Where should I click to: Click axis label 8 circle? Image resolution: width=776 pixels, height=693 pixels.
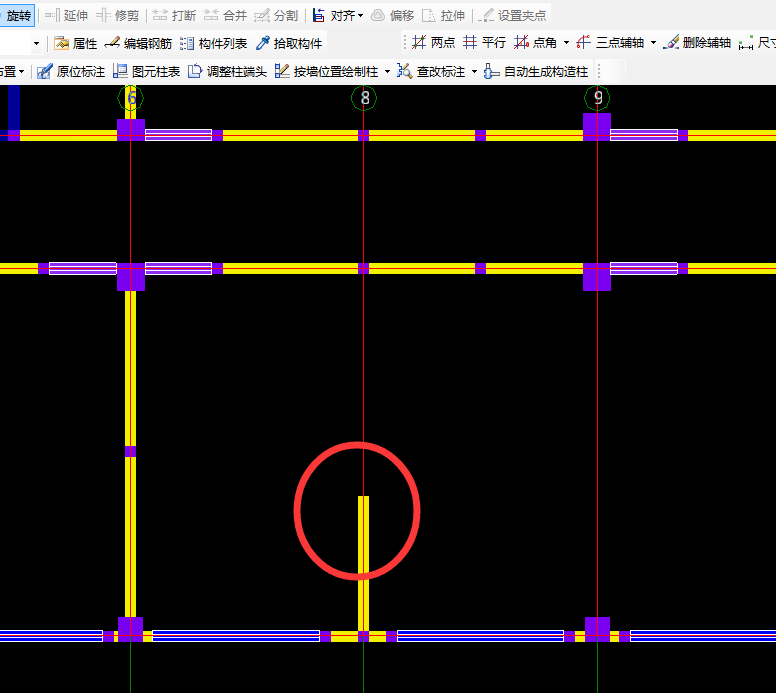pyautogui.click(x=364, y=98)
